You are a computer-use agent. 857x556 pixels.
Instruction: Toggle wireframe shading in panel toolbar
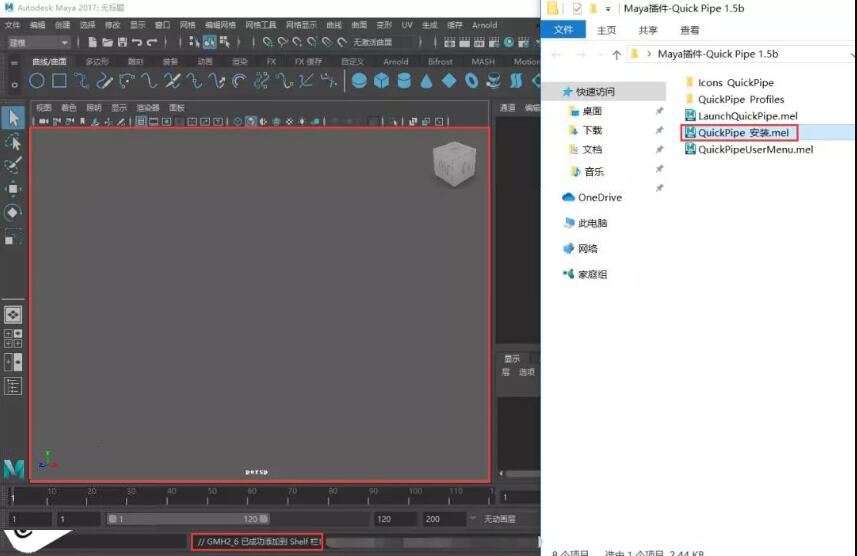238,121
